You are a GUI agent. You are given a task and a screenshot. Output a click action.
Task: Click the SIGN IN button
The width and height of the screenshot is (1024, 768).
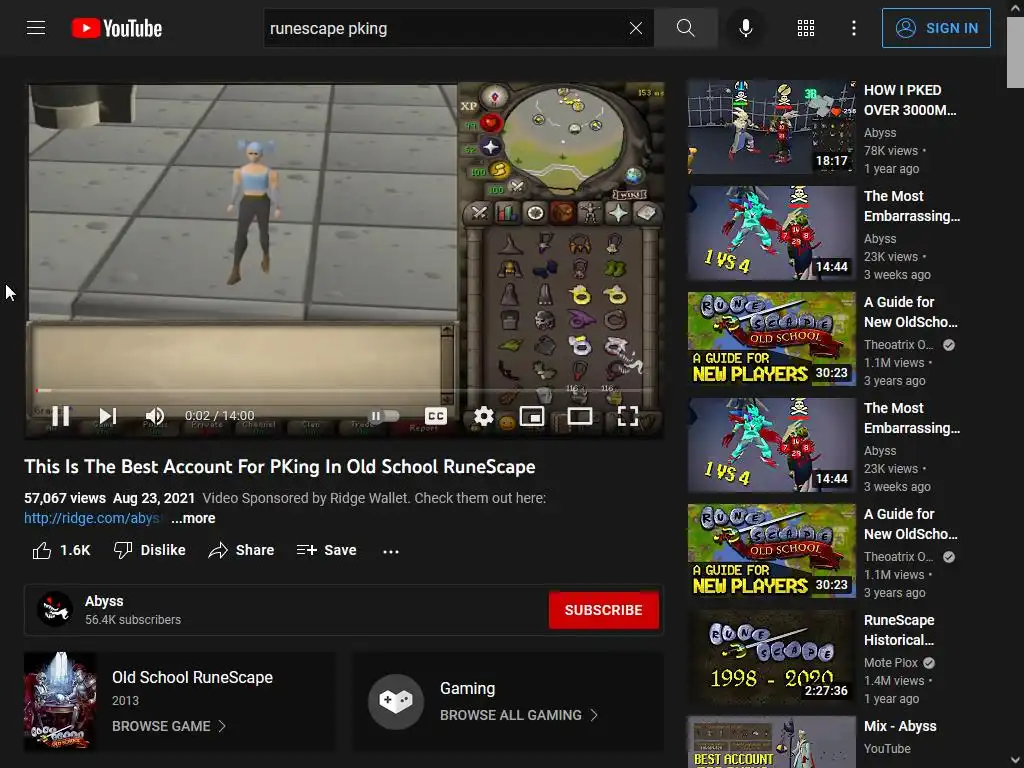[x=936, y=28]
